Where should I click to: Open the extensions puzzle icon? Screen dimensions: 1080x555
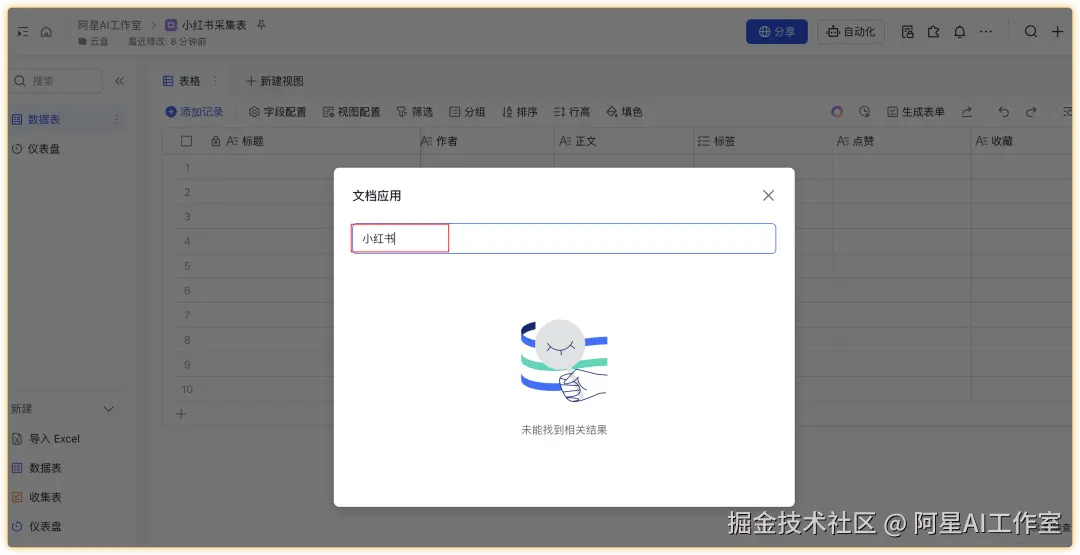click(x=933, y=32)
